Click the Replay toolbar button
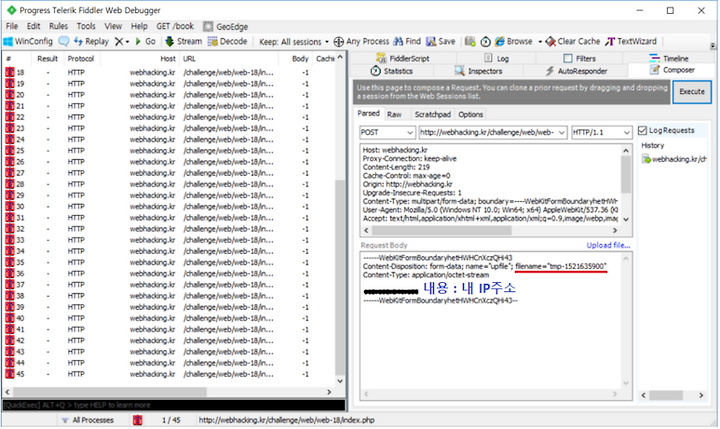The width and height of the screenshot is (720, 429). (91, 41)
